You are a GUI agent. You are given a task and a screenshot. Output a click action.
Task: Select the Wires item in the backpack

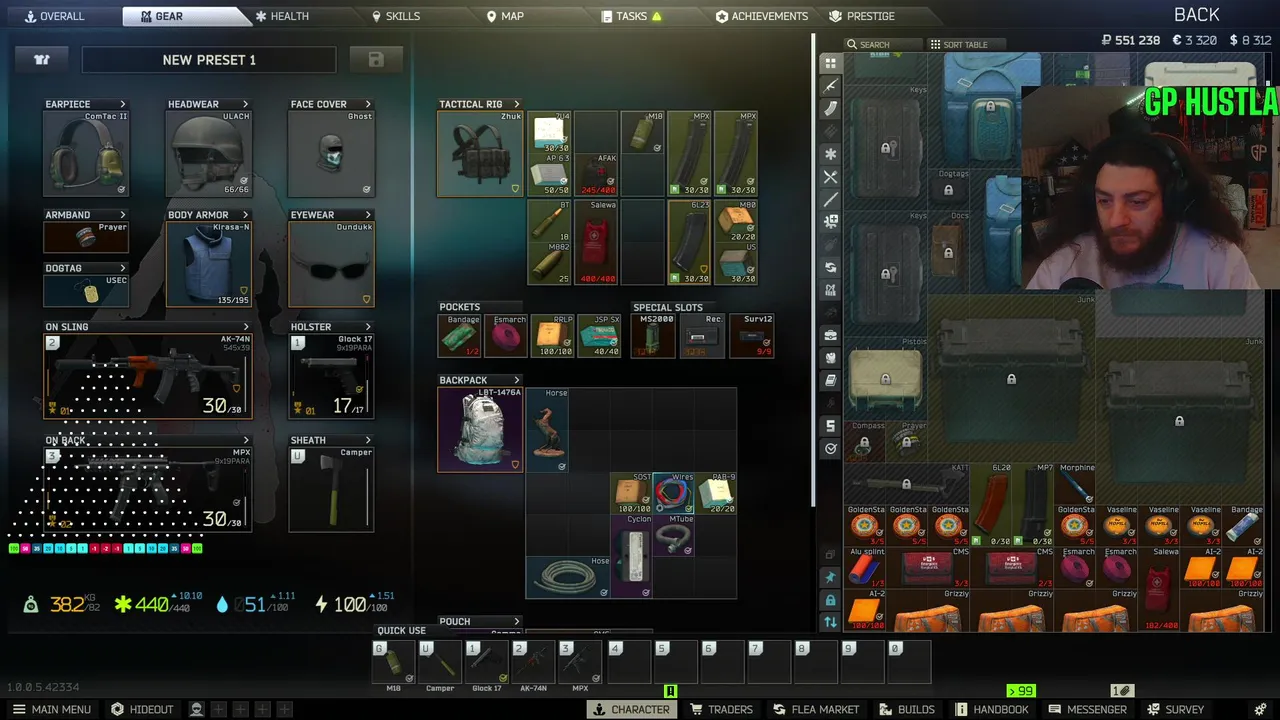pos(673,493)
